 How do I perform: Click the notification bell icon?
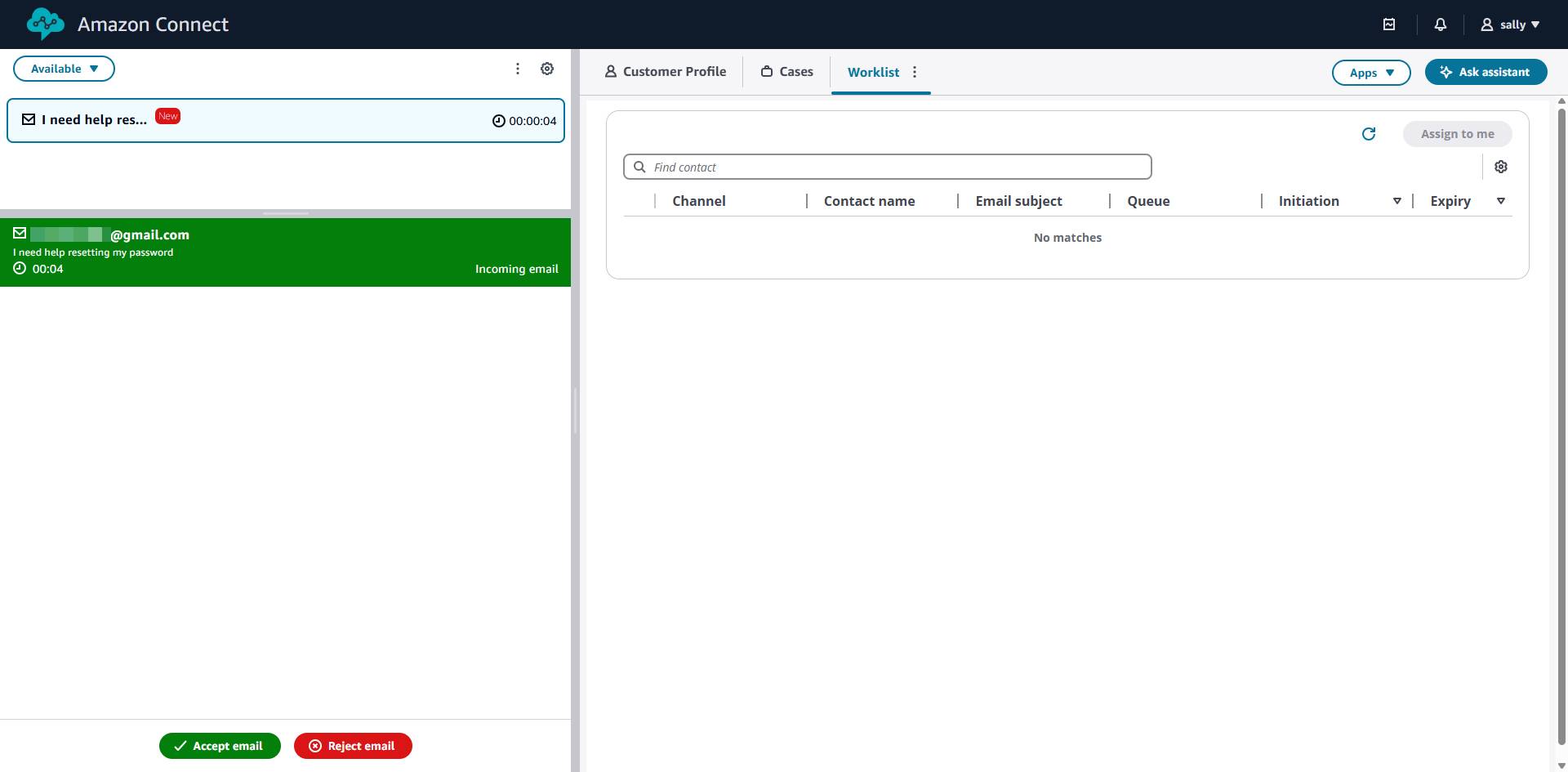click(1440, 25)
